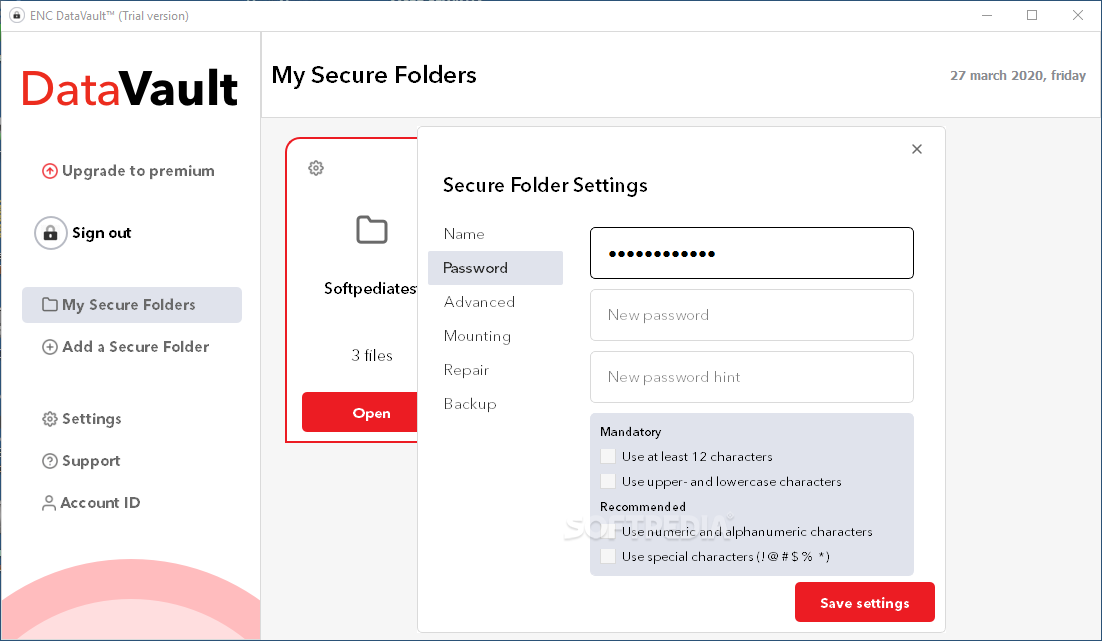This screenshot has width=1102, height=641.
Task: Check Use at least 12 characters
Action: pos(608,456)
